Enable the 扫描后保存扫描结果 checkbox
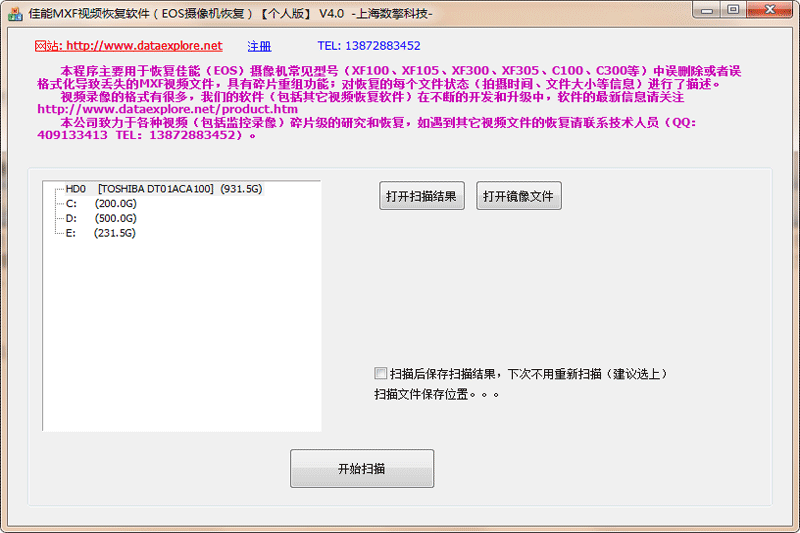Viewport: 800px width, 533px height. 380,373
